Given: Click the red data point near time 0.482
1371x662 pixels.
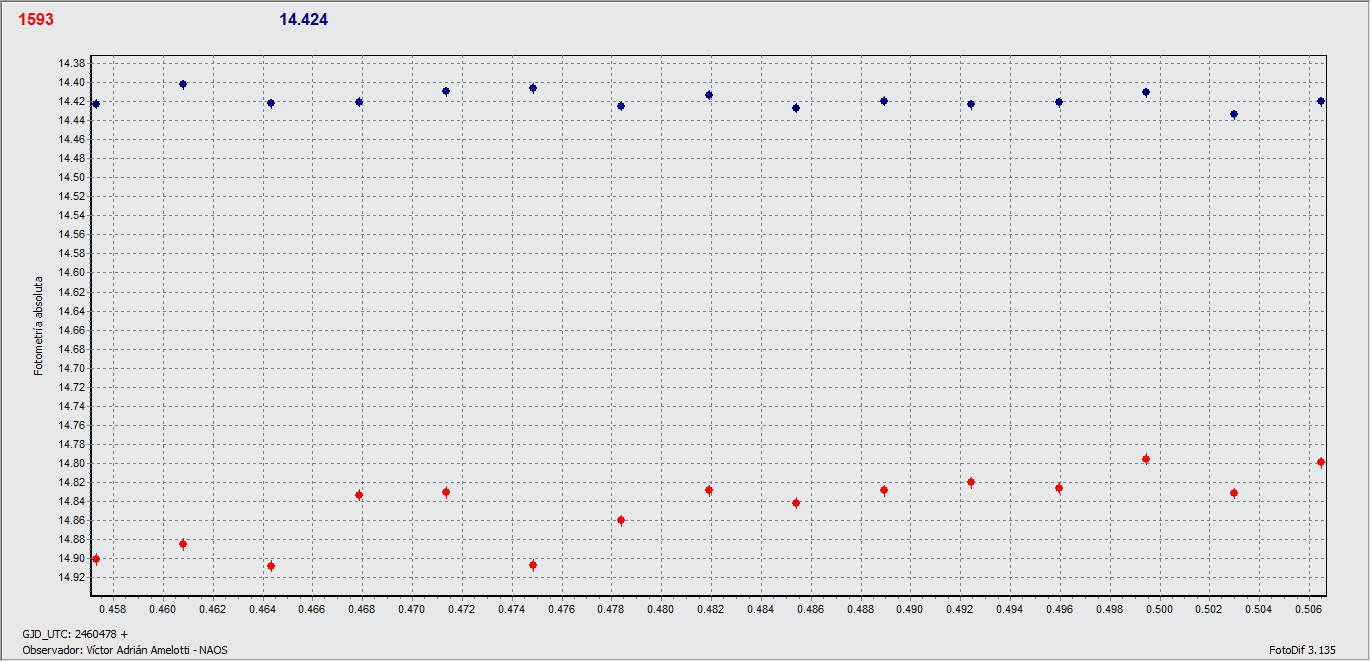Looking at the screenshot, I should click(709, 490).
